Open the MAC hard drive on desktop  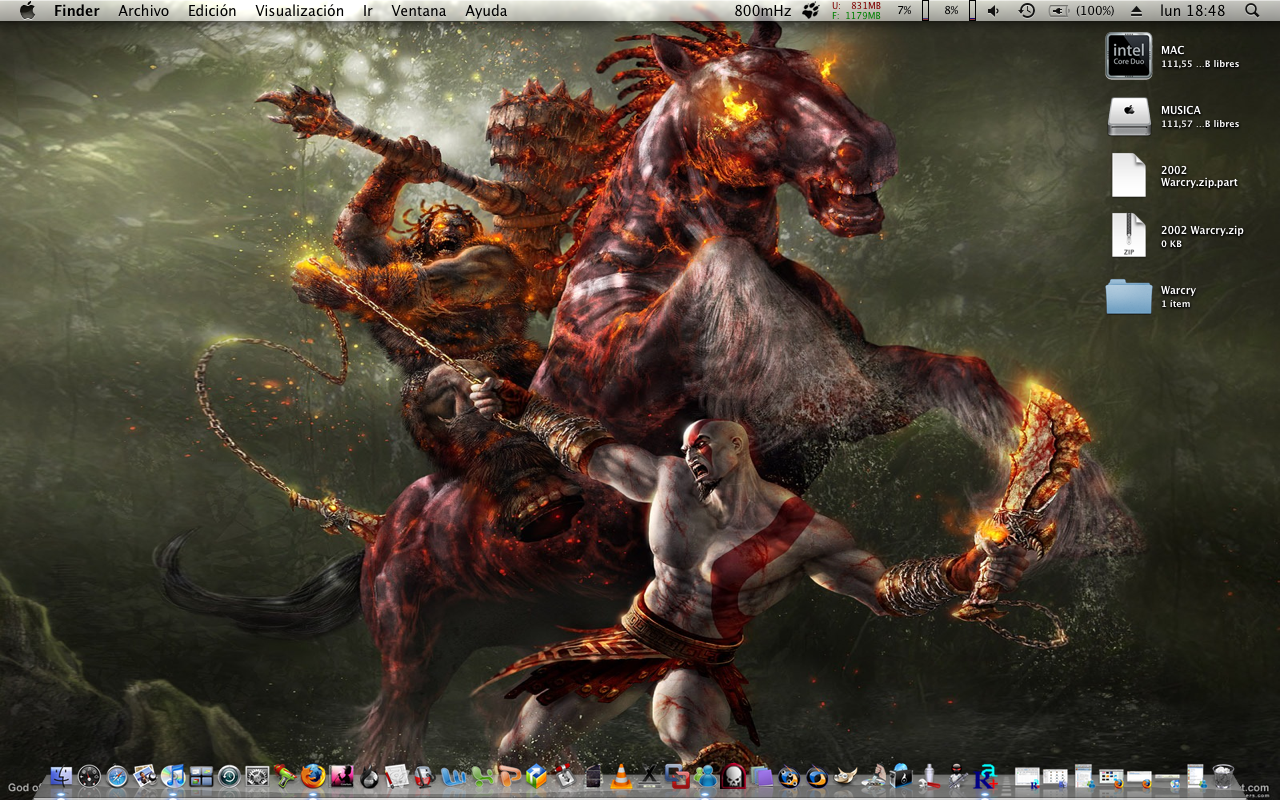click(1129, 56)
